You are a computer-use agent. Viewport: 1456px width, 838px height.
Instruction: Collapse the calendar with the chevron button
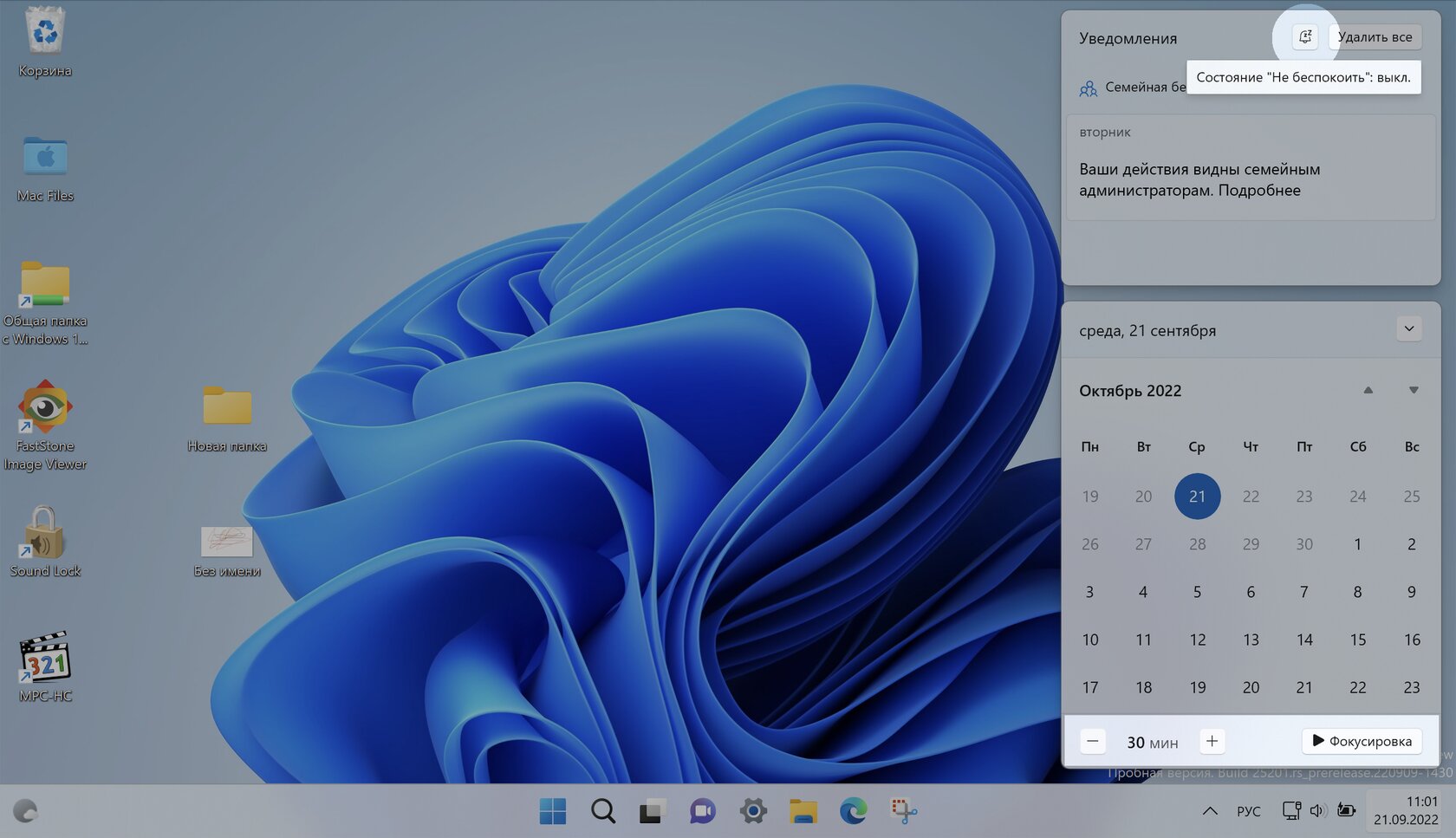pos(1409,329)
